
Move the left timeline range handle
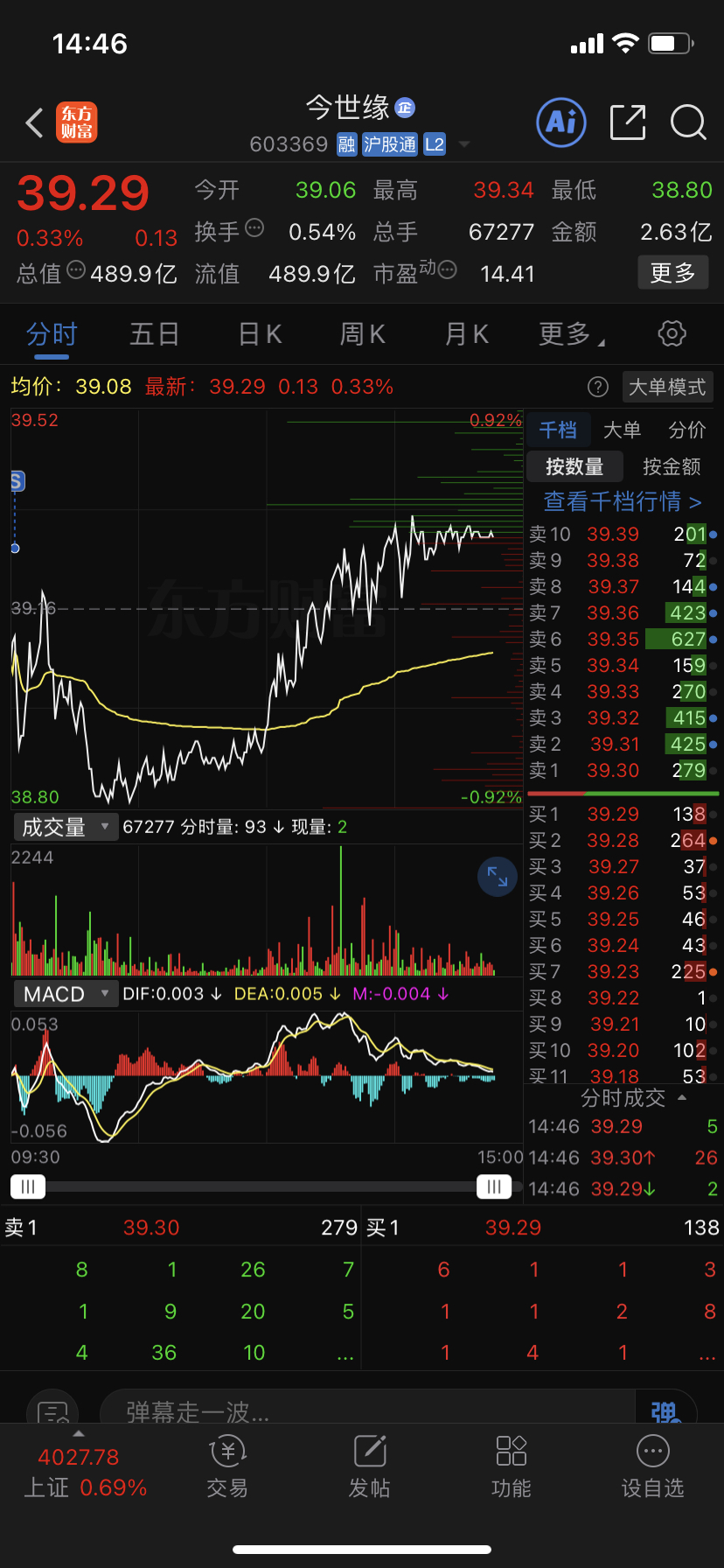tap(27, 1186)
